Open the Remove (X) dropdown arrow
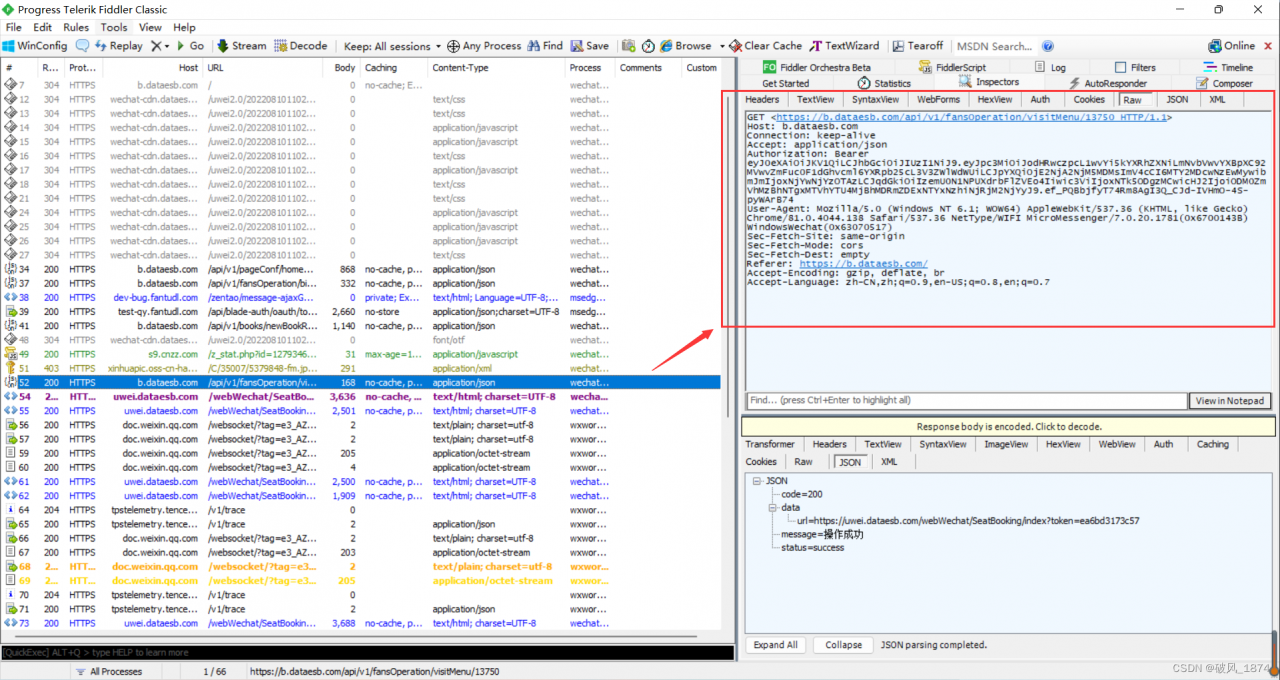The height and width of the screenshot is (680, 1280). [x=166, y=46]
